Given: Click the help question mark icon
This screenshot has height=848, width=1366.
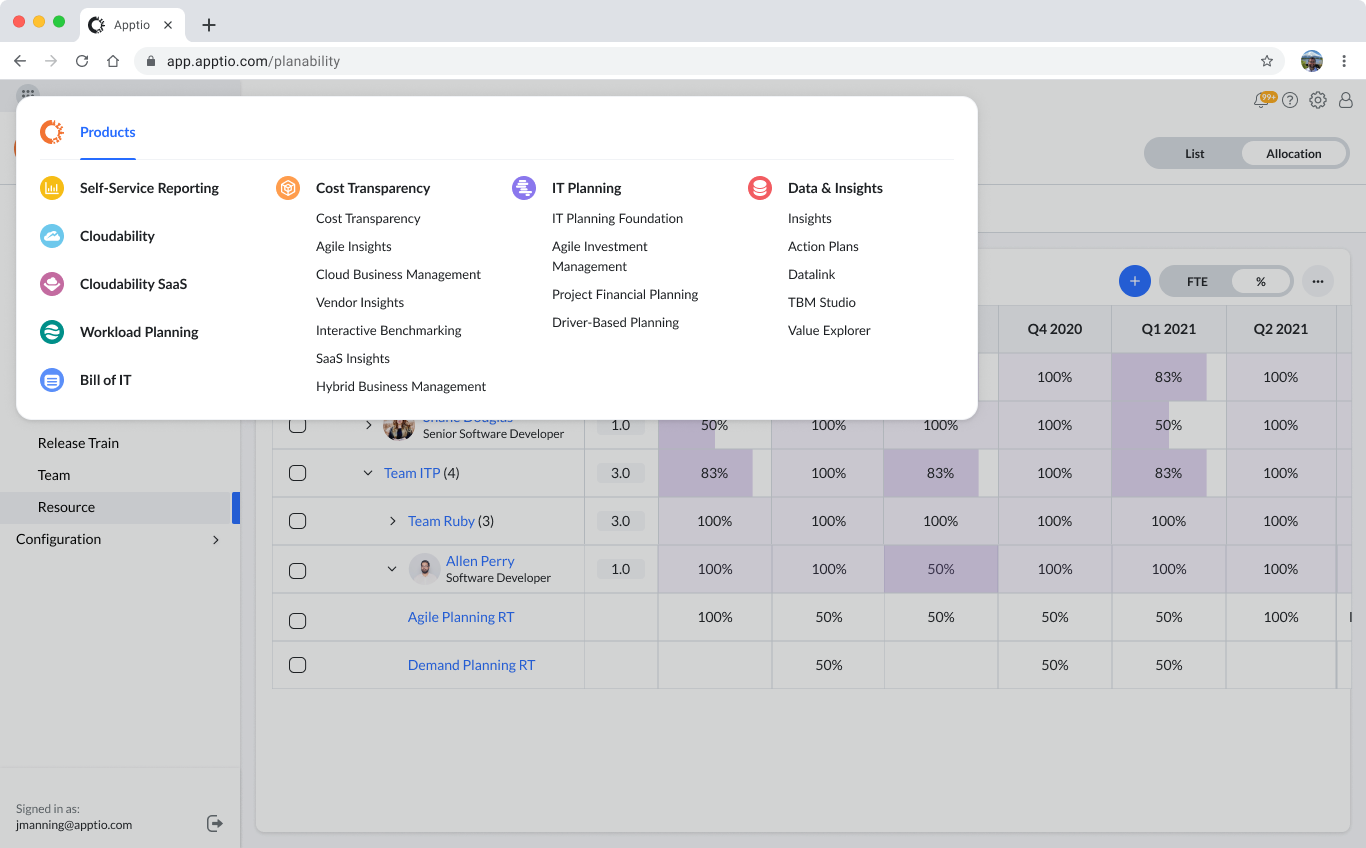Looking at the screenshot, I should coord(1290,100).
